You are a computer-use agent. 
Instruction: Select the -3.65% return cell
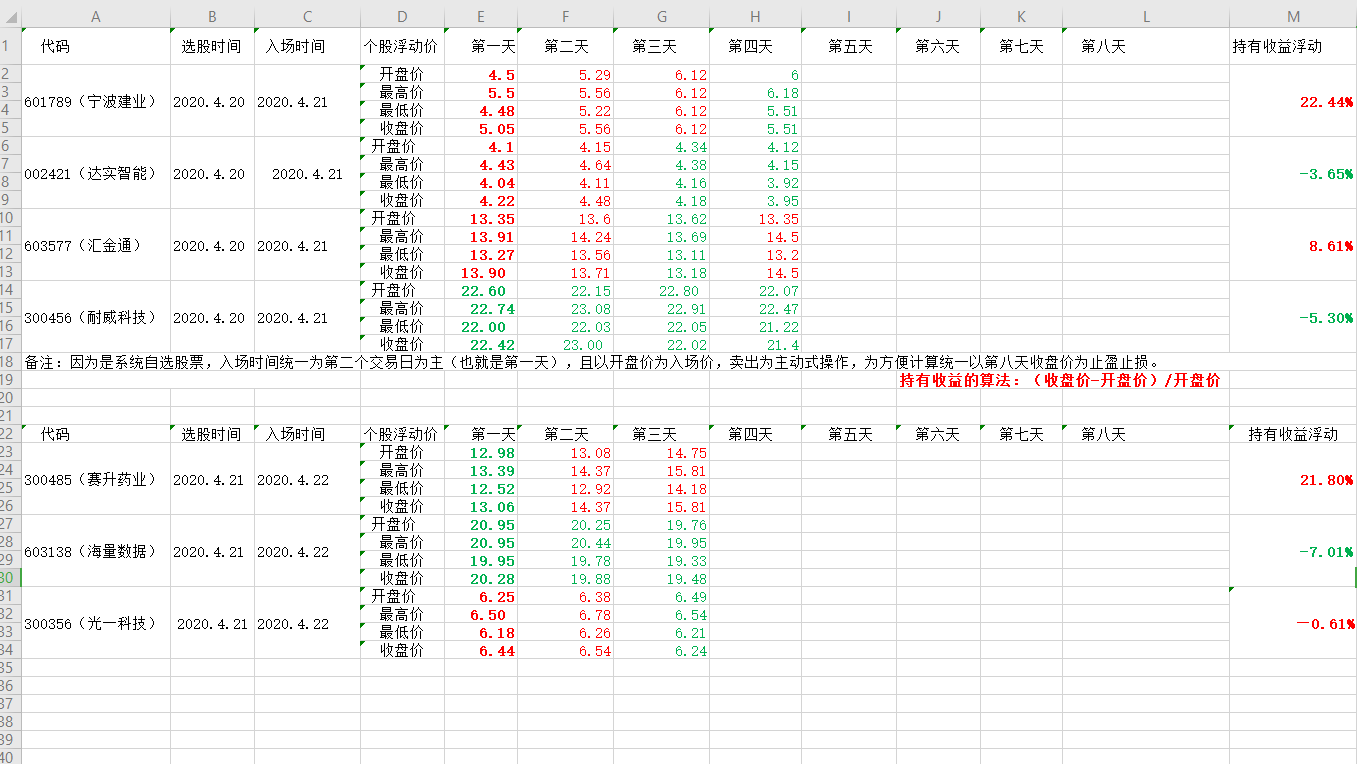tap(1293, 174)
